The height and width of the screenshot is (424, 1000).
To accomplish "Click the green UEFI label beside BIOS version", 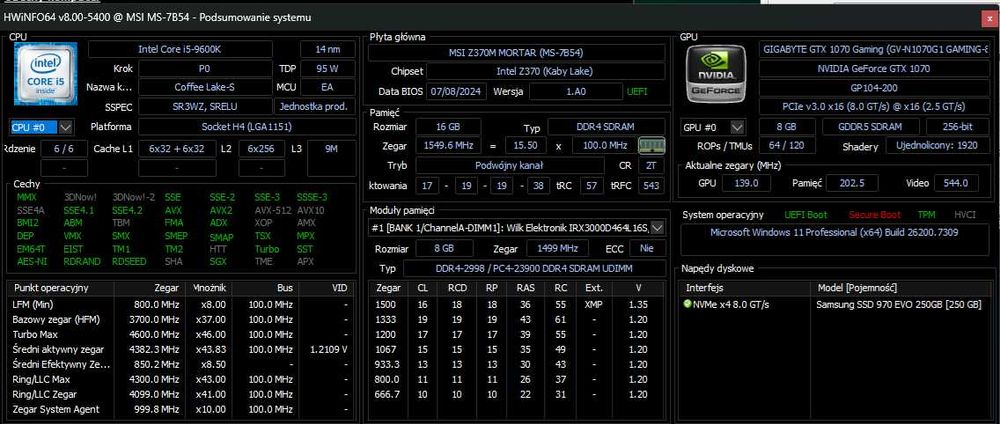I will (x=638, y=91).
